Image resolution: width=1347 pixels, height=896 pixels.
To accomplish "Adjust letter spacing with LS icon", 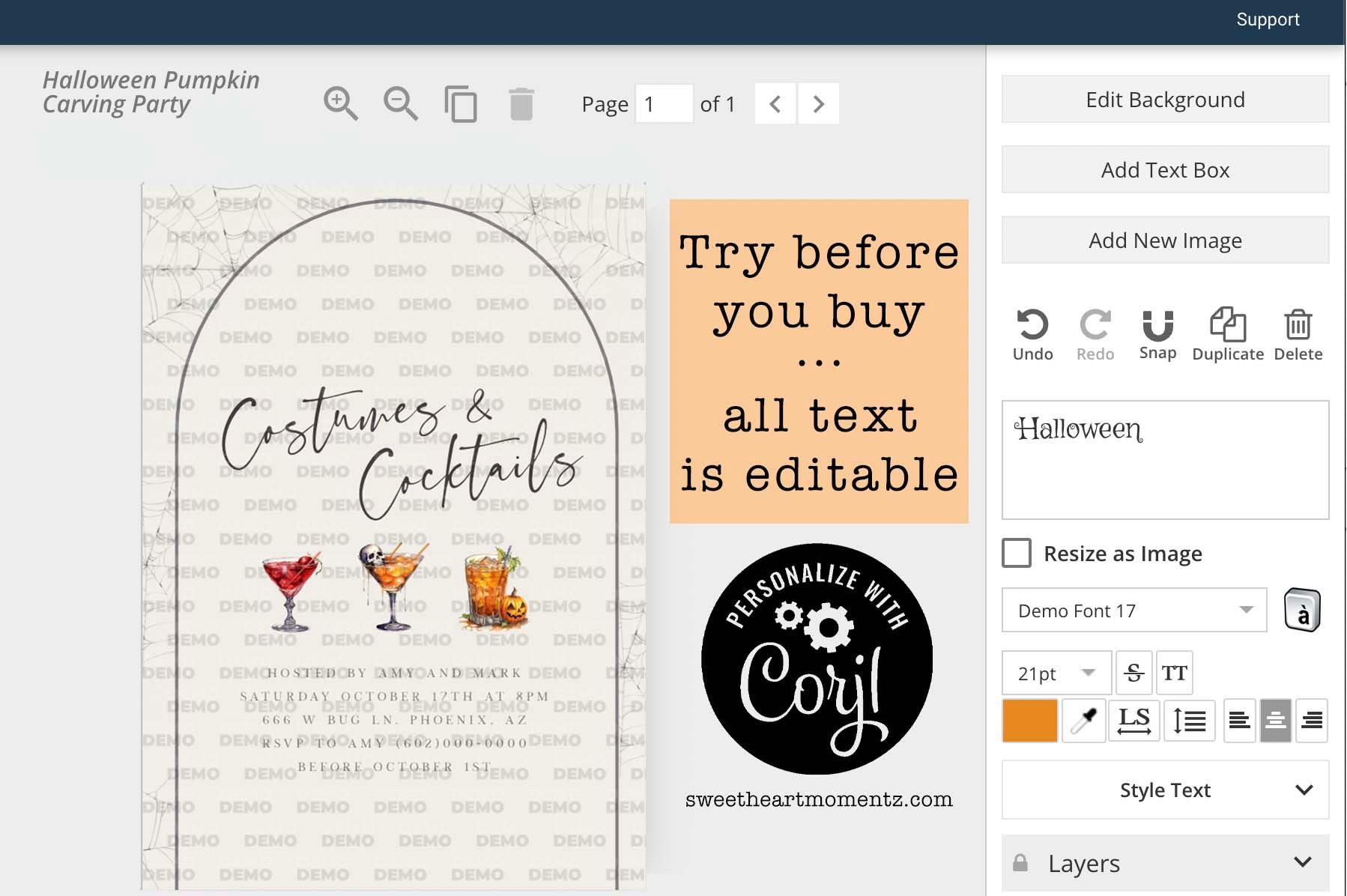I will tap(1135, 721).
